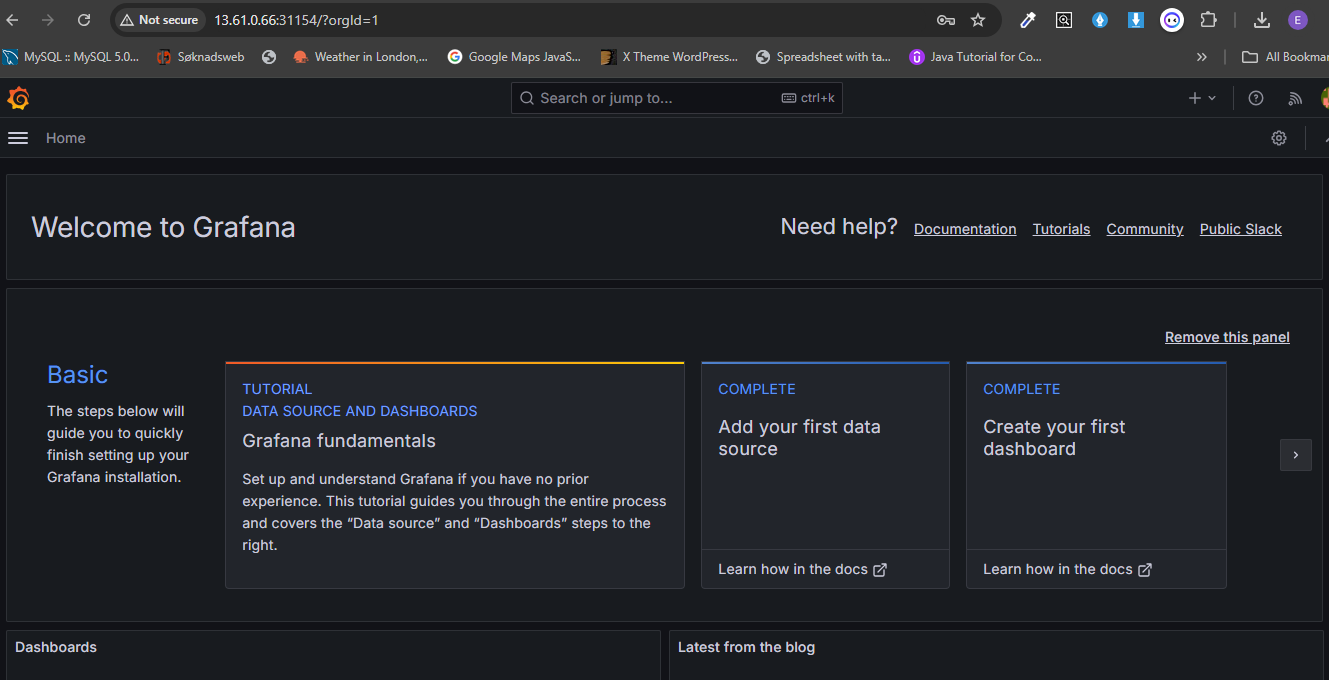Click the blue download-arrow extension icon
1329x680 pixels.
click(x=1136, y=20)
